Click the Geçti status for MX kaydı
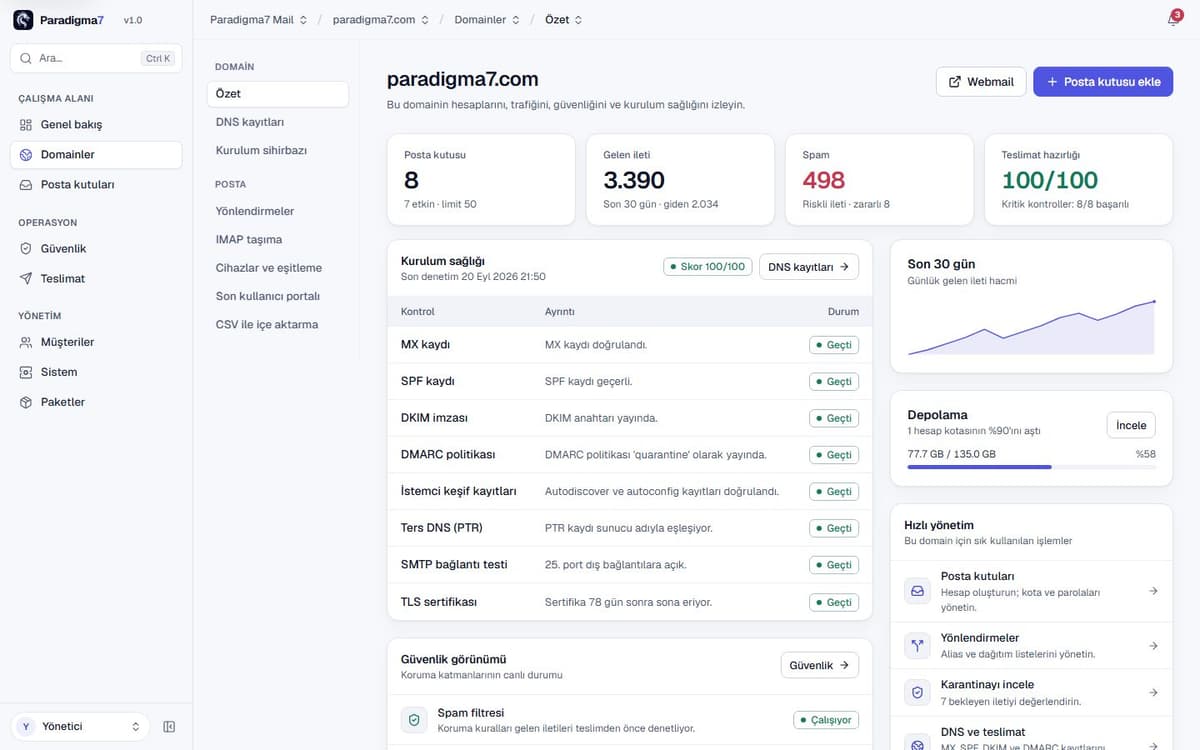The image size is (1200, 750). tap(834, 345)
